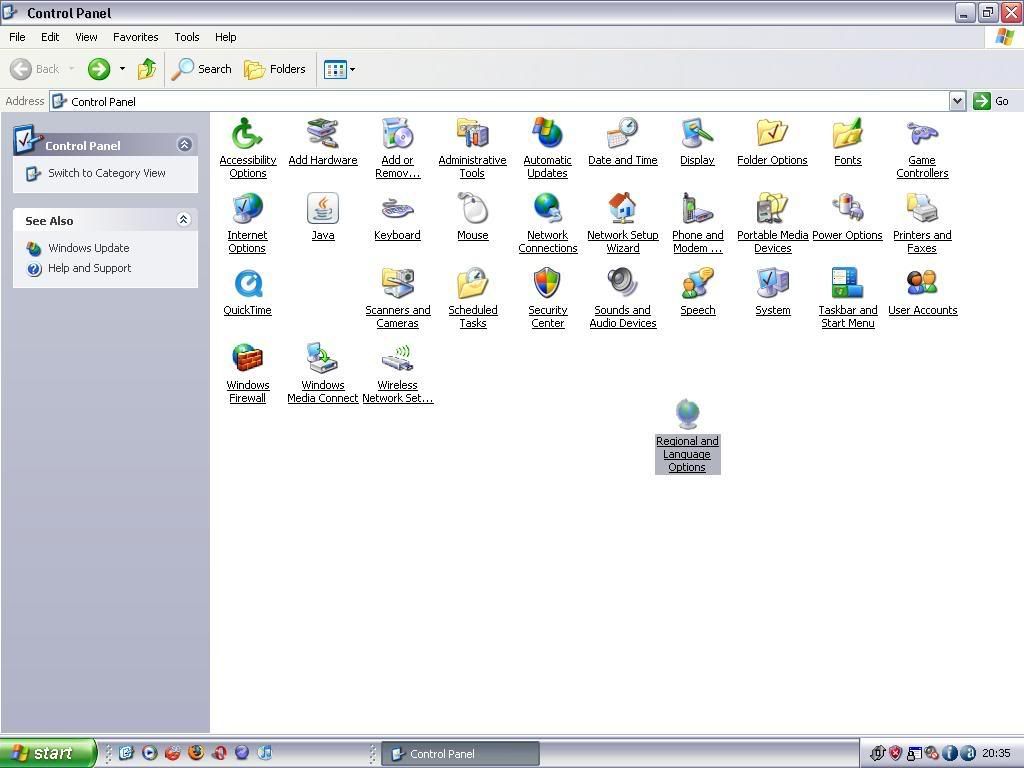The image size is (1024, 768).
Task: Collapse the See Also sidebar section
Action: tap(184, 220)
